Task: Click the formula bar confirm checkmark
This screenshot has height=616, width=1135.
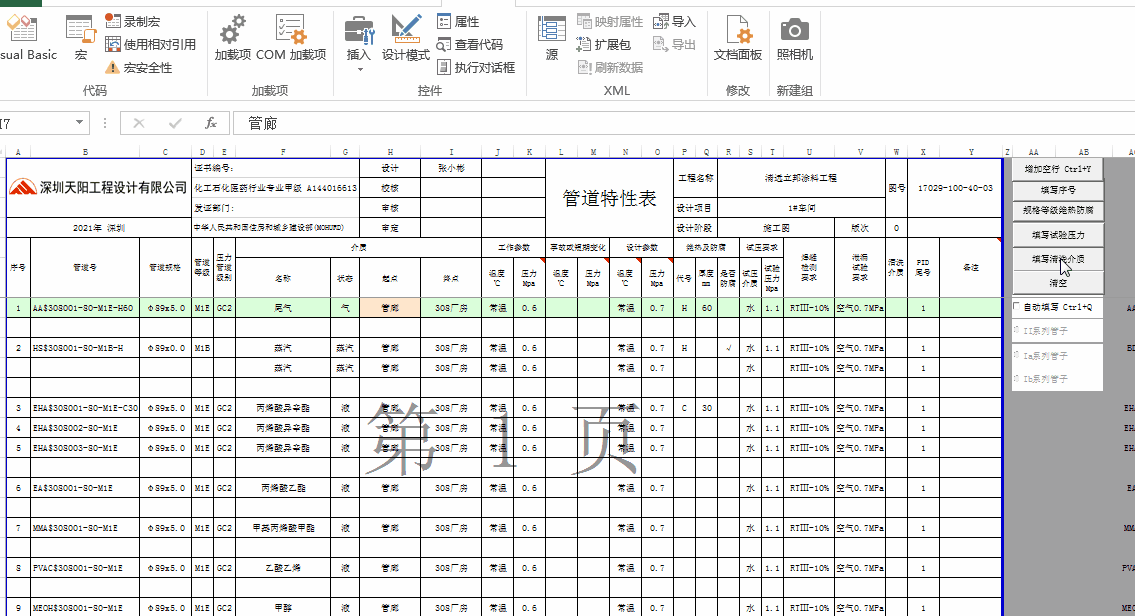Action: tap(174, 123)
